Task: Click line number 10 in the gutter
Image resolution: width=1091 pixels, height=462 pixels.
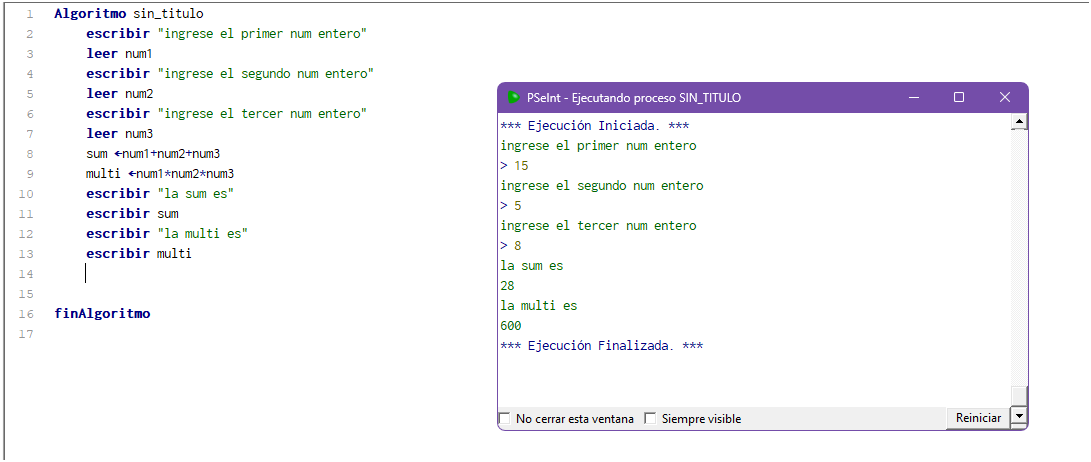Action: pos(27,194)
